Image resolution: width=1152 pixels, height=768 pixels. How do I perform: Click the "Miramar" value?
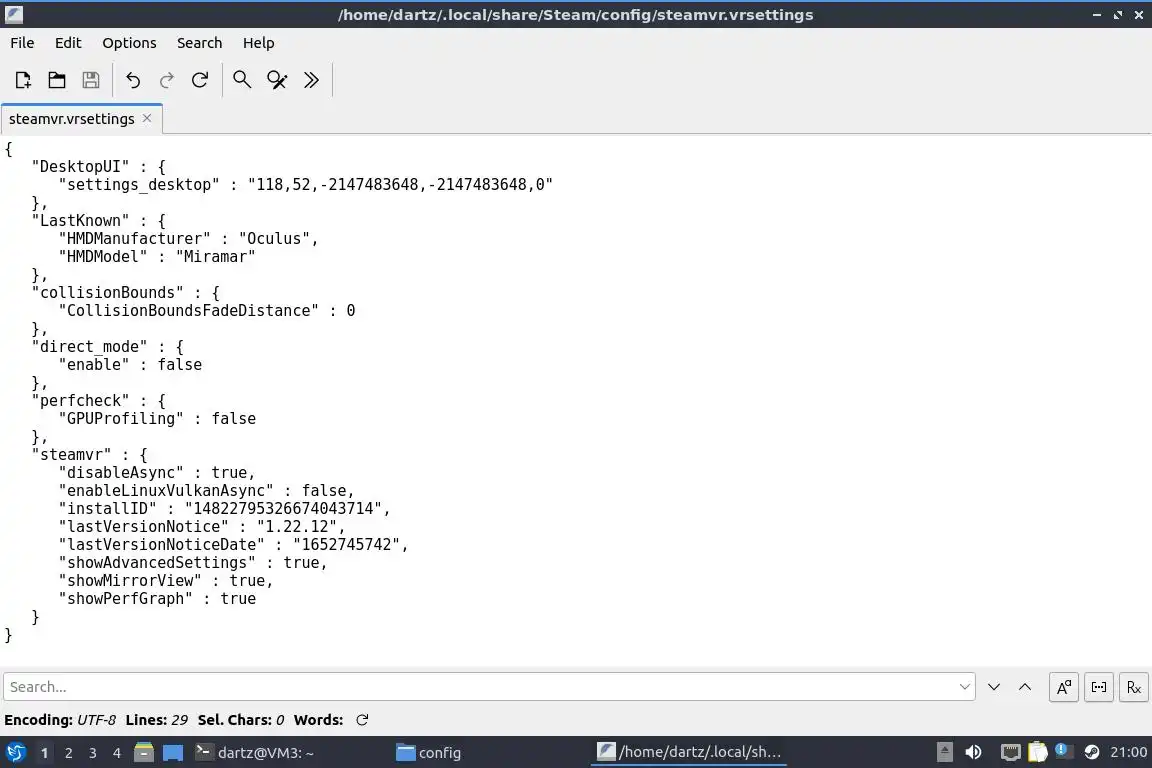tap(215, 256)
